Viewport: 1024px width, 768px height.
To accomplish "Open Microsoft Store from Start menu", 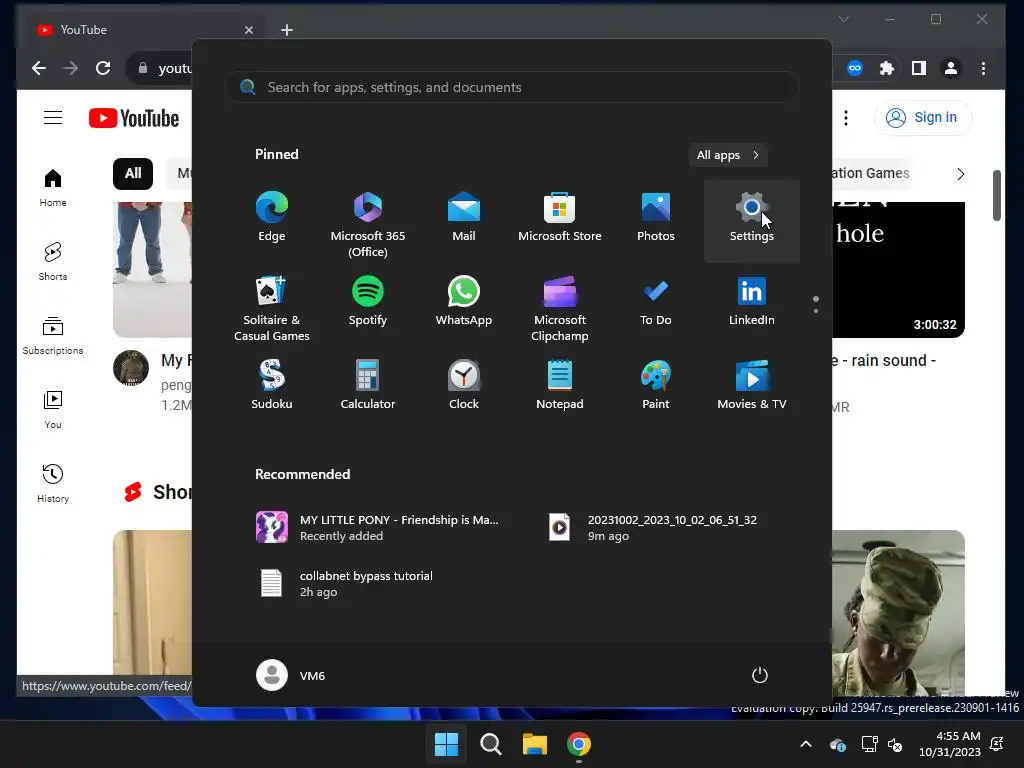I will [560, 219].
